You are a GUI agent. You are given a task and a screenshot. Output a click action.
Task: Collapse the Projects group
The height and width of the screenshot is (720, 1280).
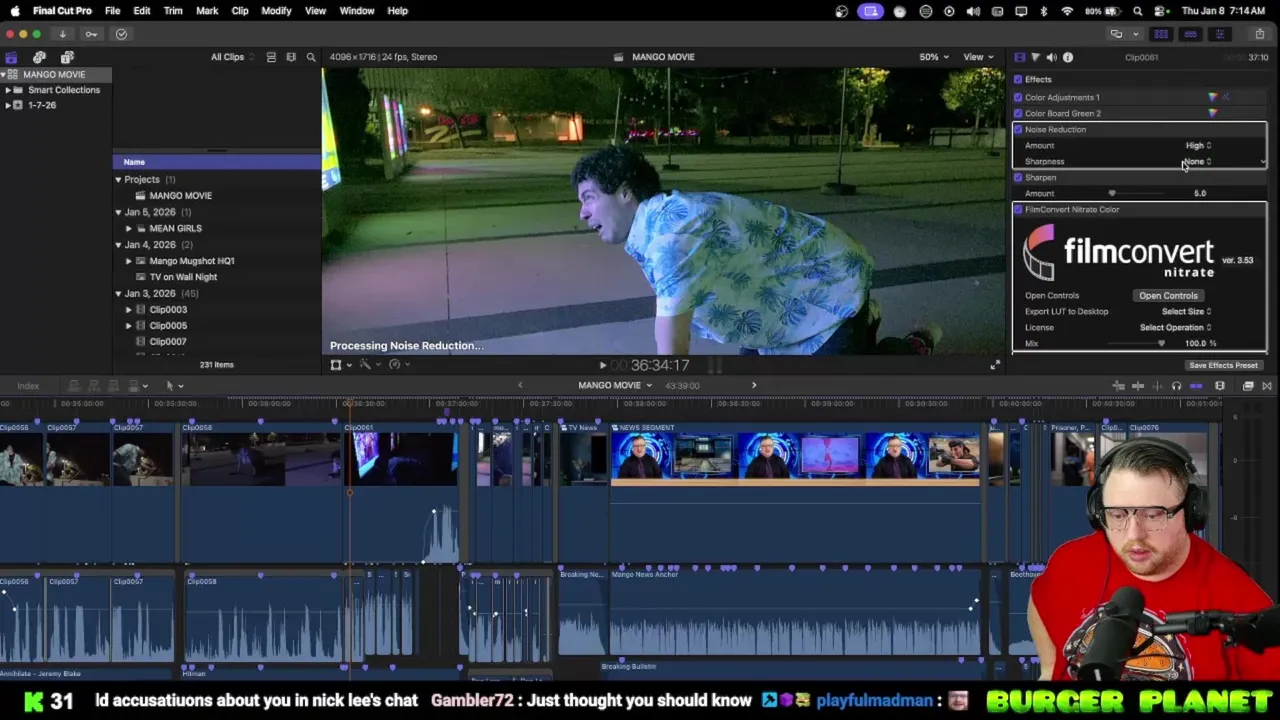tap(118, 179)
